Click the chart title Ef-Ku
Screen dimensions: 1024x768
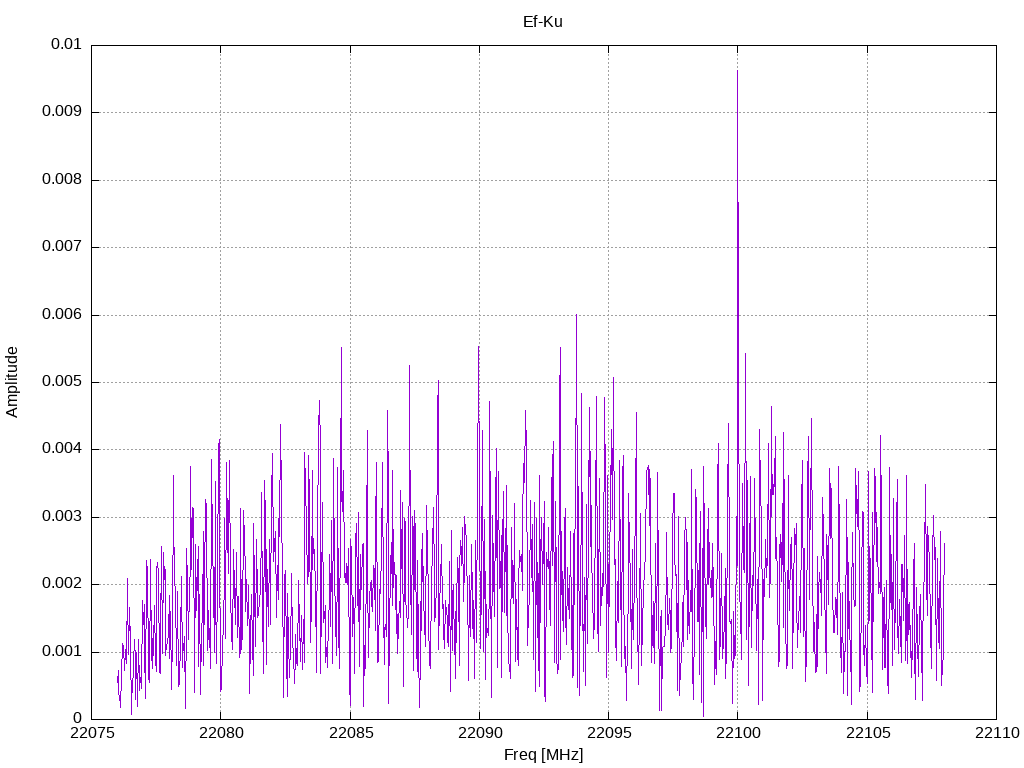tap(543, 22)
